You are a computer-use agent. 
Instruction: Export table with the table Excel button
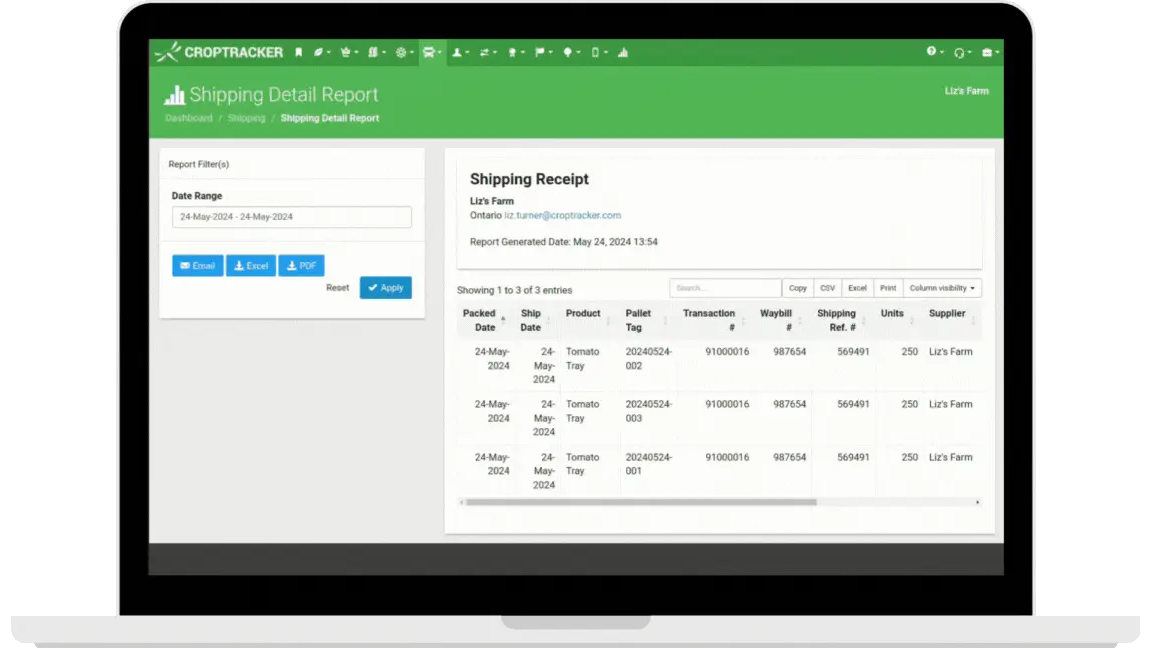(x=857, y=288)
